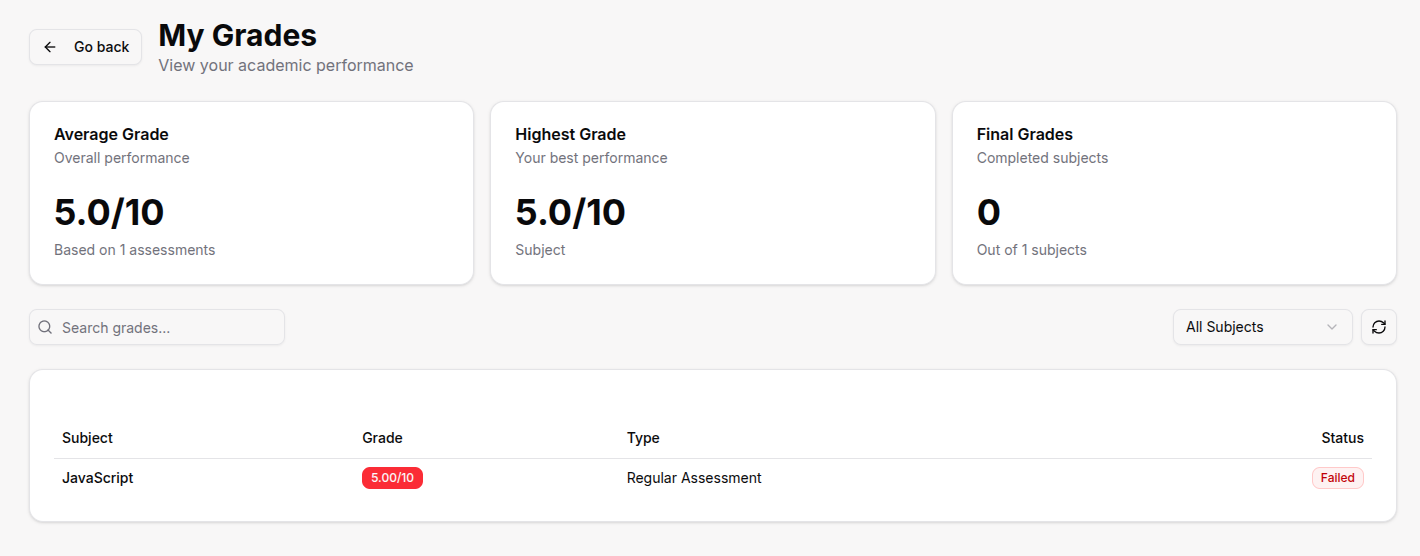This screenshot has width=1420, height=556.
Task: Click the Subject column header
Action: 87,438
